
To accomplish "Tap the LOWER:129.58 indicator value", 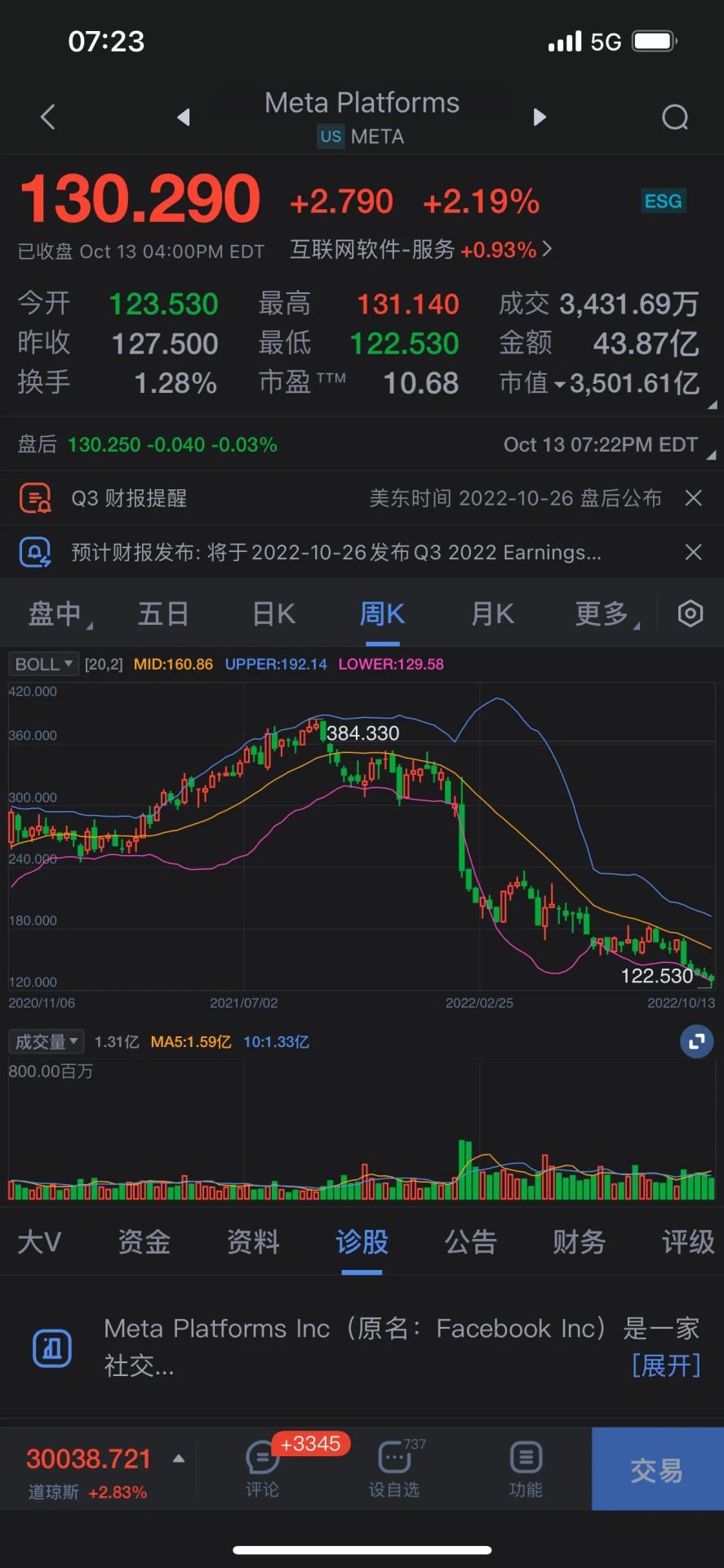I will coord(391,664).
